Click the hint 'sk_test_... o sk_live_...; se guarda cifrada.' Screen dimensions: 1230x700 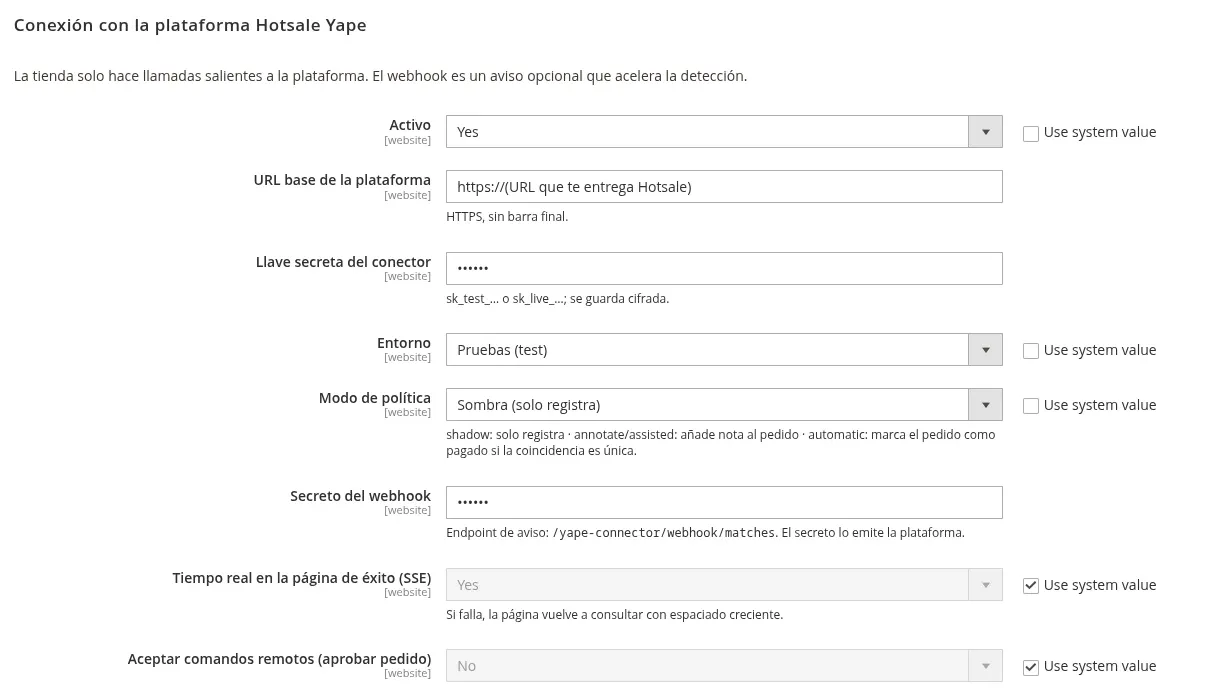coord(557,299)
